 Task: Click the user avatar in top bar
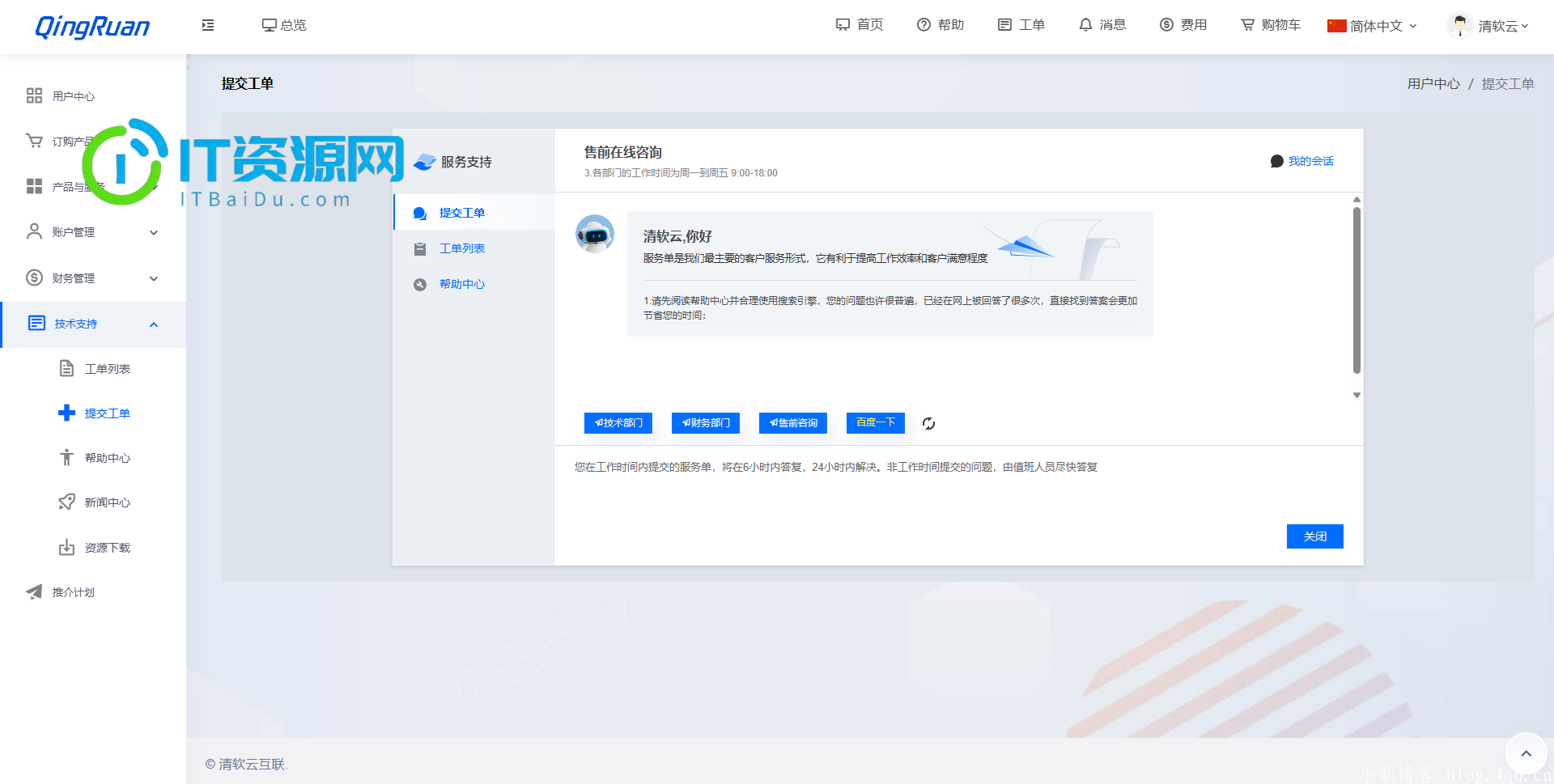point(1459,25)
